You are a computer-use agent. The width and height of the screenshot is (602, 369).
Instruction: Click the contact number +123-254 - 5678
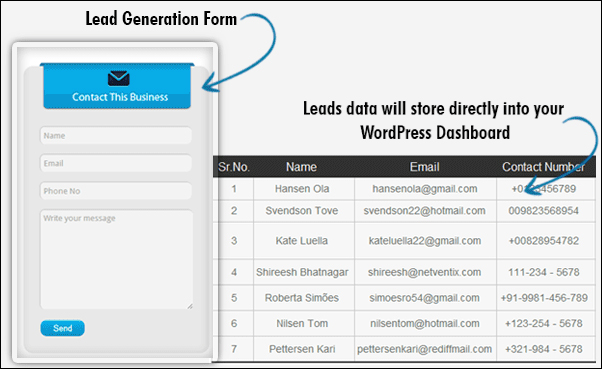coord(544,324)
